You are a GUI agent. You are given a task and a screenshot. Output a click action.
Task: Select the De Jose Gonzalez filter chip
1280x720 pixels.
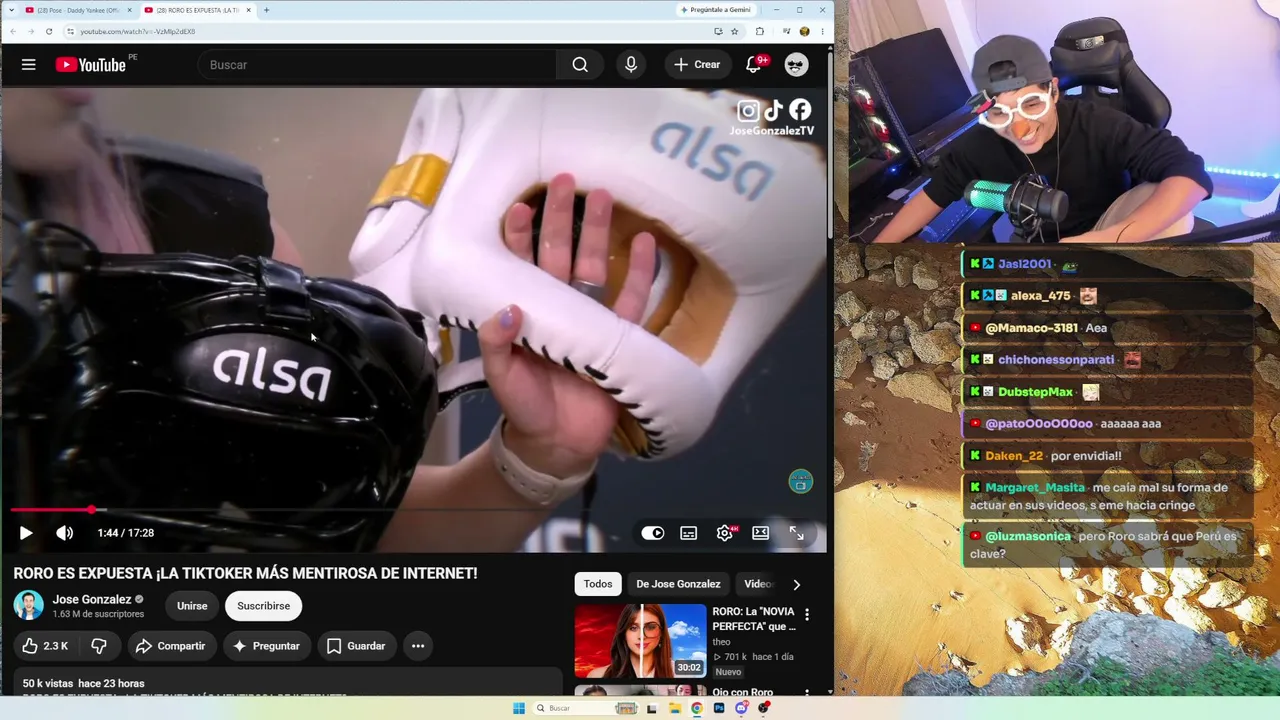click(678, 584)
